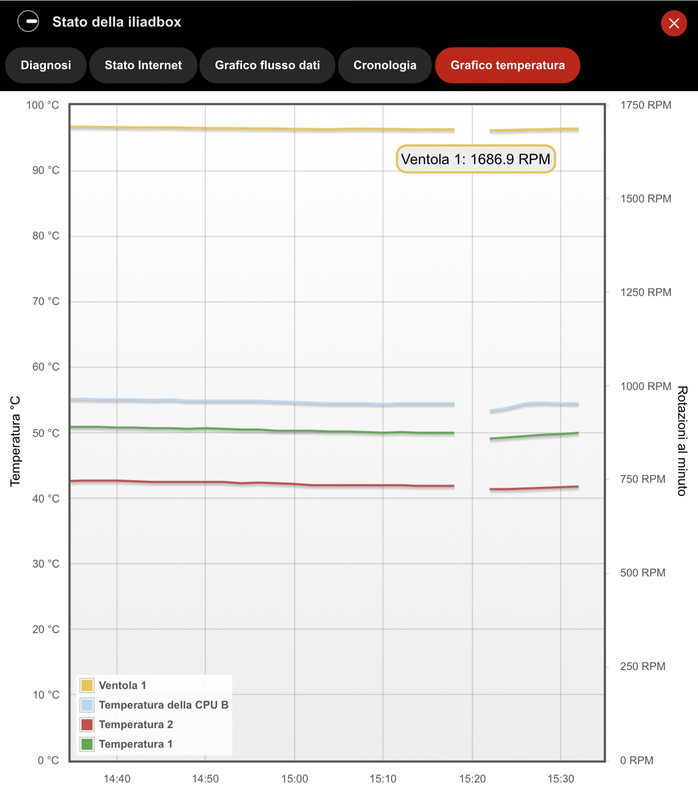
Task: Click the 1000 RPM axis label
Action: pyautogui.click(x=645, y=386)
